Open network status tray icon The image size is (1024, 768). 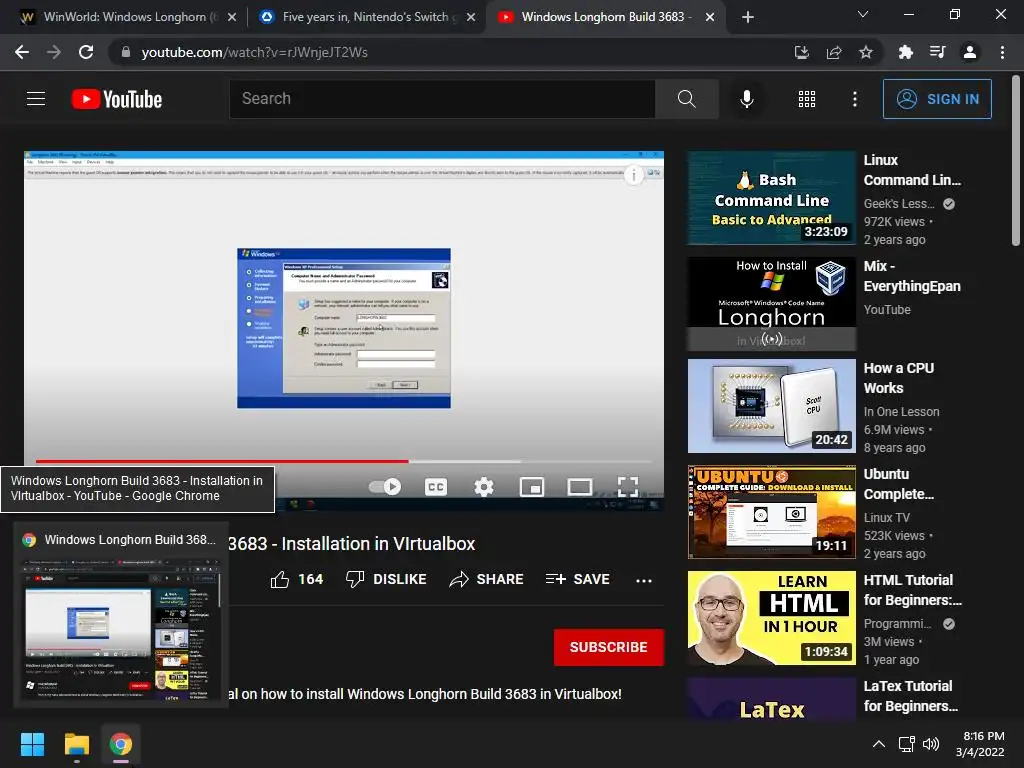(906, 744)
